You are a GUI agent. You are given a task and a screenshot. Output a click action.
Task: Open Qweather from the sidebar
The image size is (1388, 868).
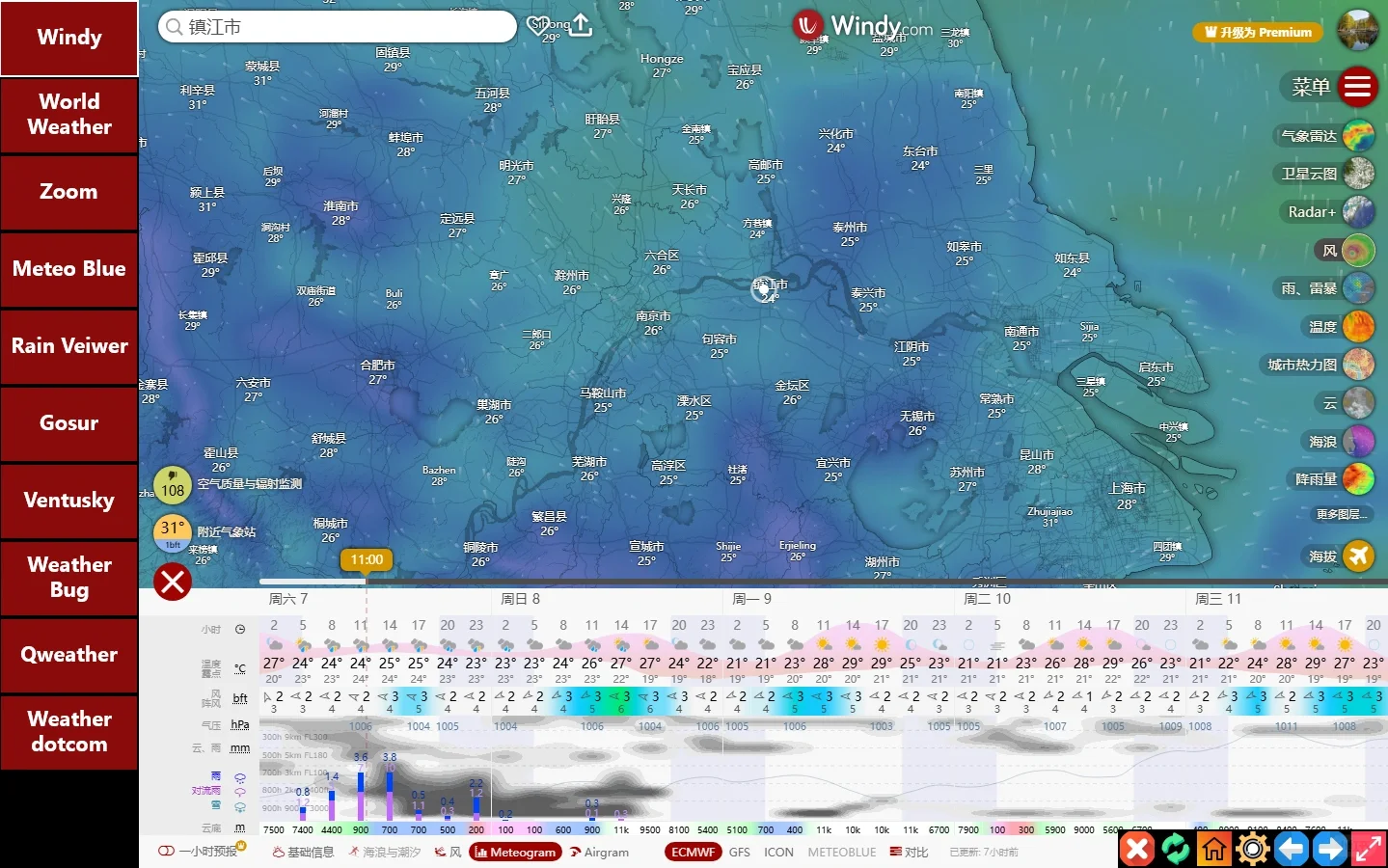[x=69, y=655]
